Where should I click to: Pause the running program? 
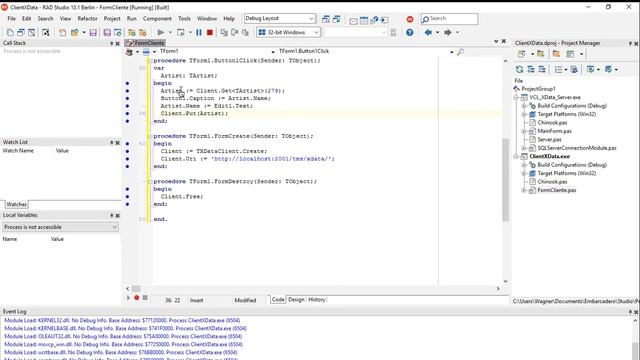point(199,32)
